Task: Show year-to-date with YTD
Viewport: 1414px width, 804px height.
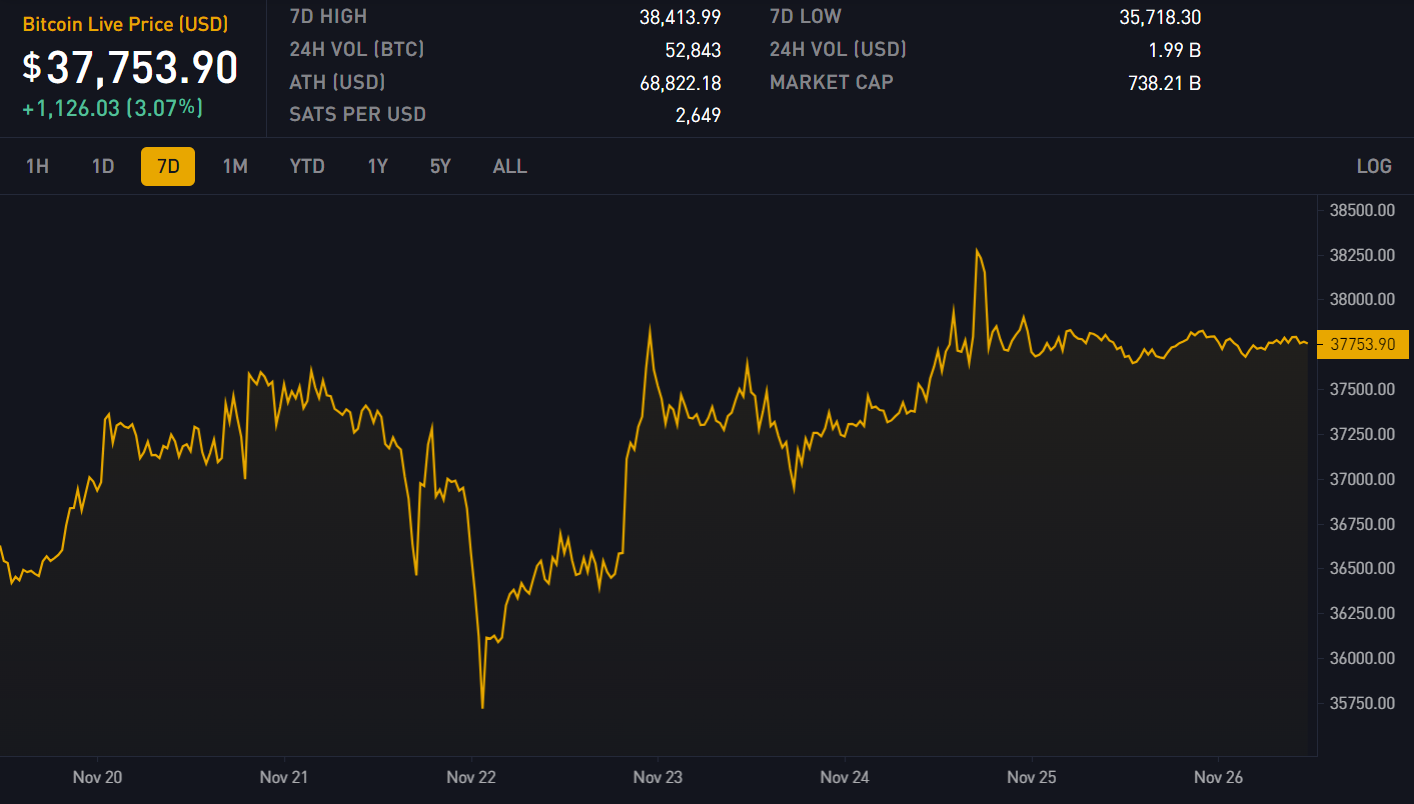Action: coord(307,166)
